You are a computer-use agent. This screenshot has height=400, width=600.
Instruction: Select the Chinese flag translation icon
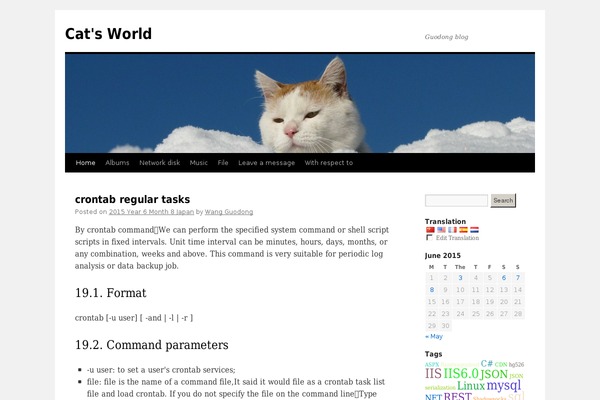click(430, 230)
